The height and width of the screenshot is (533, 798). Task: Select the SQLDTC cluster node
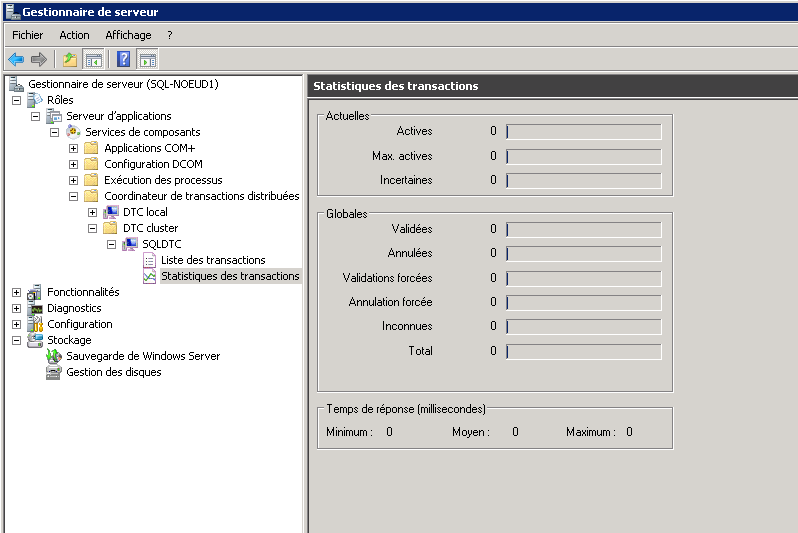point(160,244)
